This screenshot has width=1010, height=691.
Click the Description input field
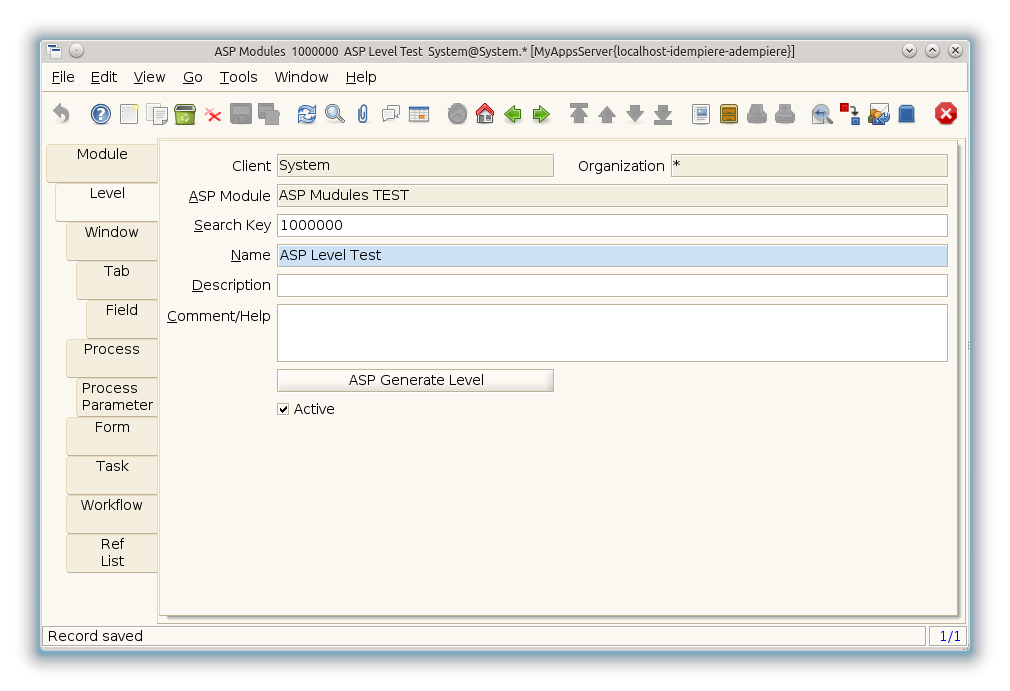611,286
